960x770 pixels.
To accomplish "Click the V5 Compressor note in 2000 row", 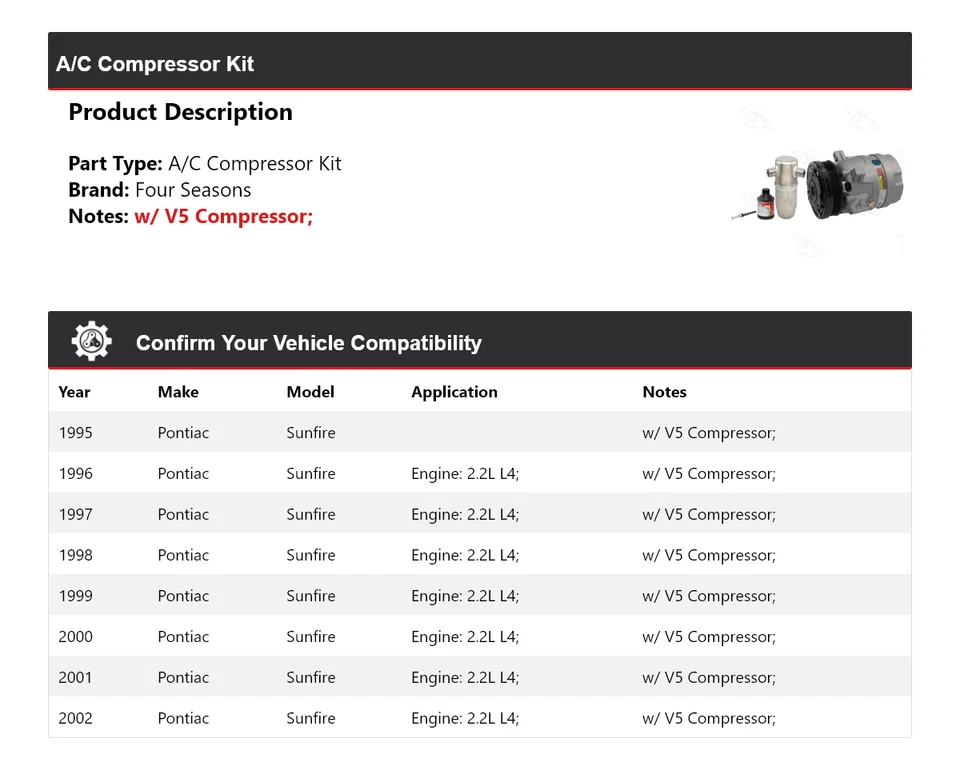I will [708, 637].
